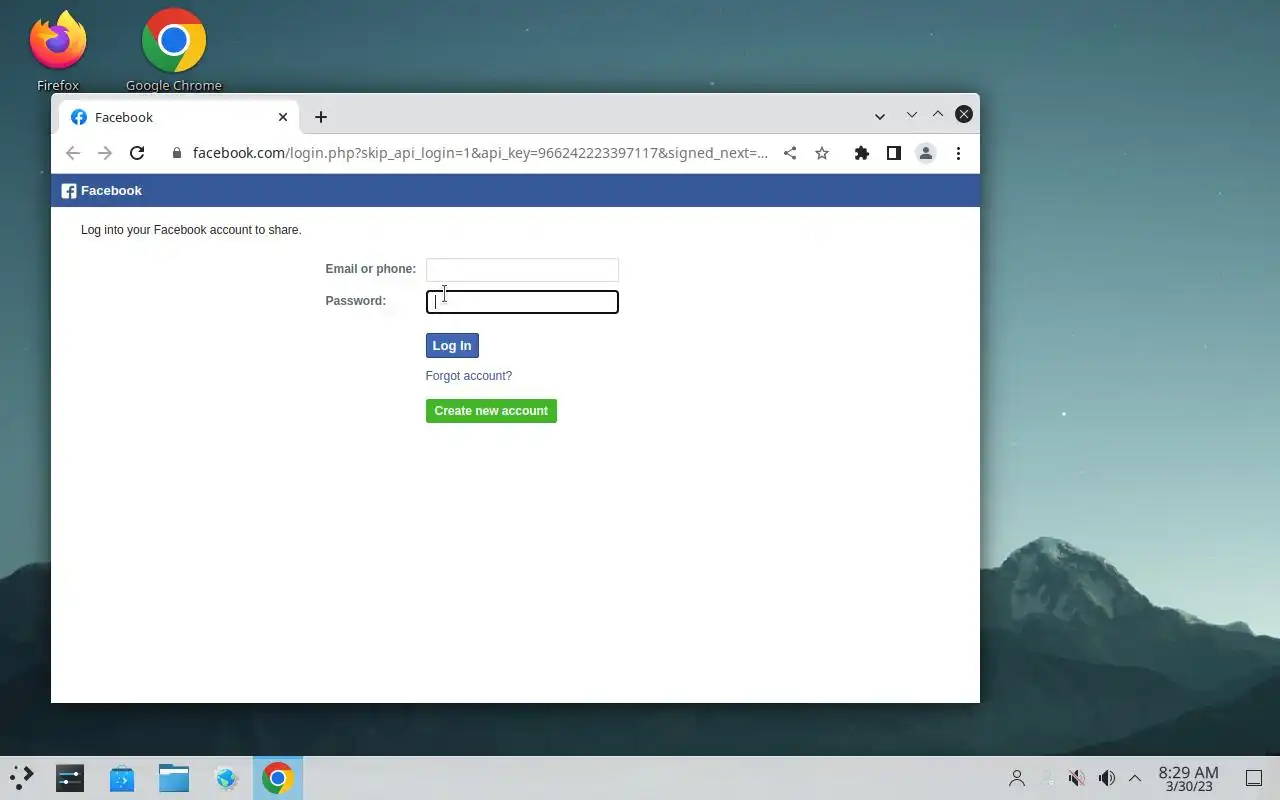View site info via the padlock icon
Screen dimensions: 1280x800
(177, 153)
